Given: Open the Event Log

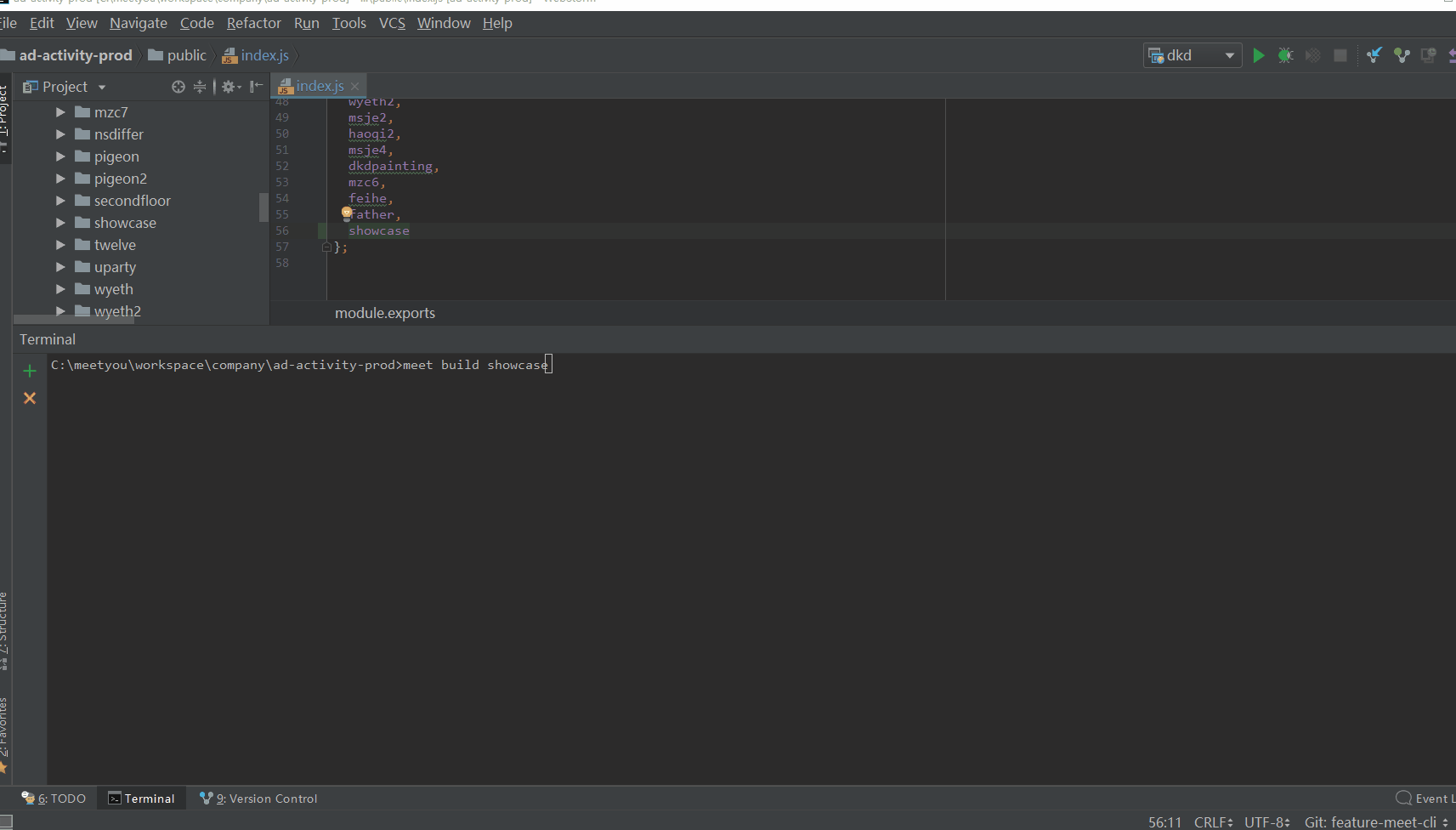Looking at the screenshot, I should (1428, 798).
